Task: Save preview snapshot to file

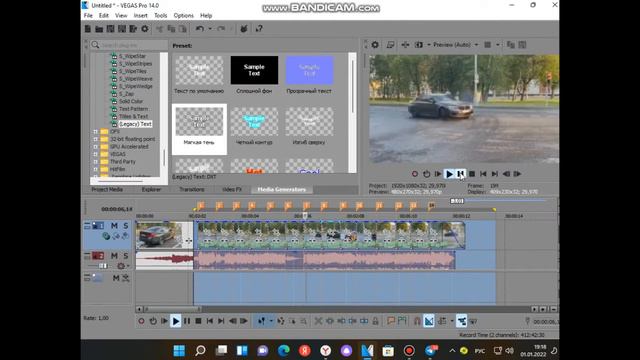Action: tap(522, 45)
